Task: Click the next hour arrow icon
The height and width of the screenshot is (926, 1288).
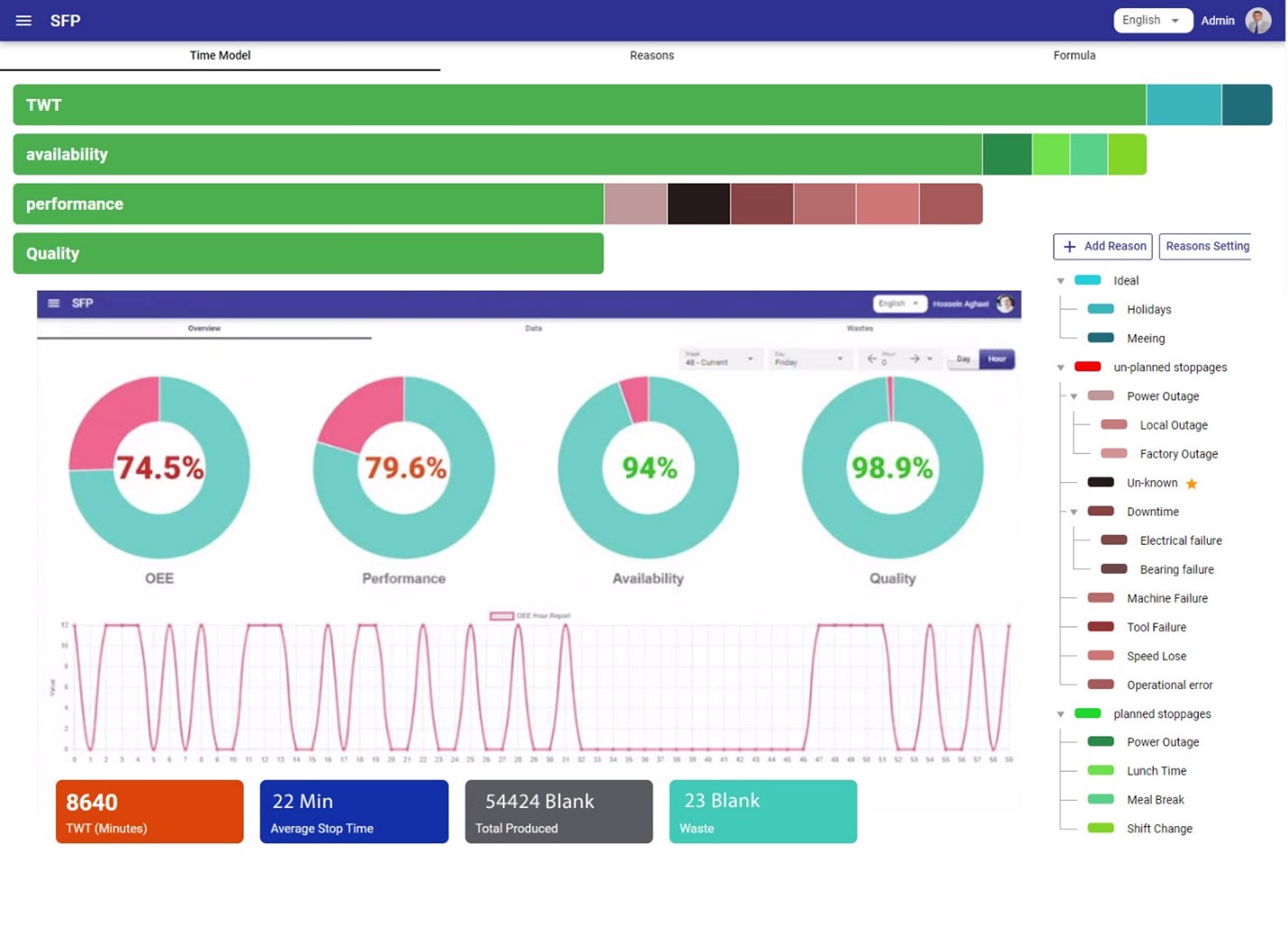Action: coord(915,359)
